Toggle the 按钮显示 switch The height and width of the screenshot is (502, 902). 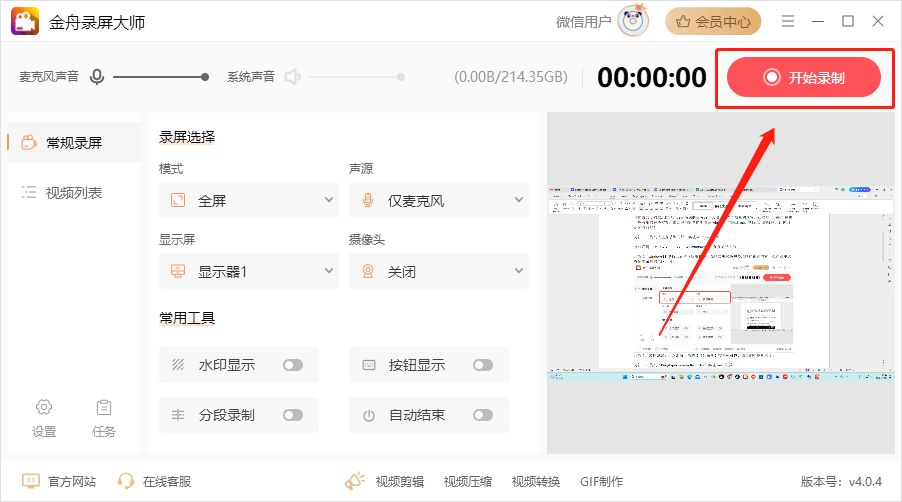pos(483,365)
